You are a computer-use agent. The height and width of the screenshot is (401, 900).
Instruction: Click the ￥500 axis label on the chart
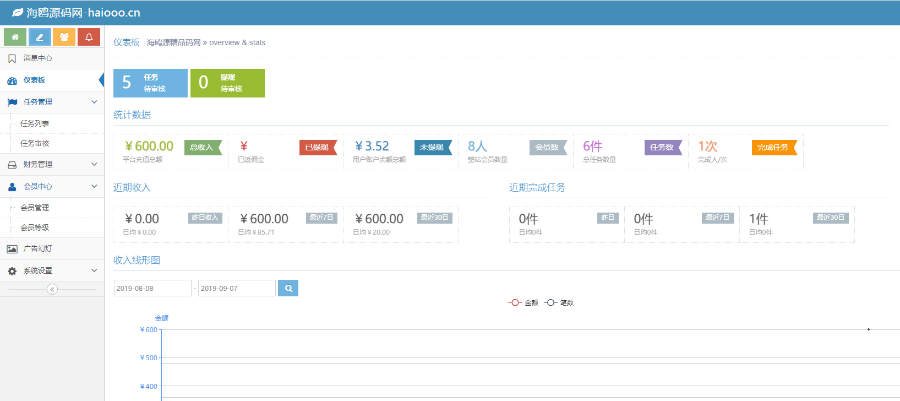pyautogui.click(x=148, y=357)
